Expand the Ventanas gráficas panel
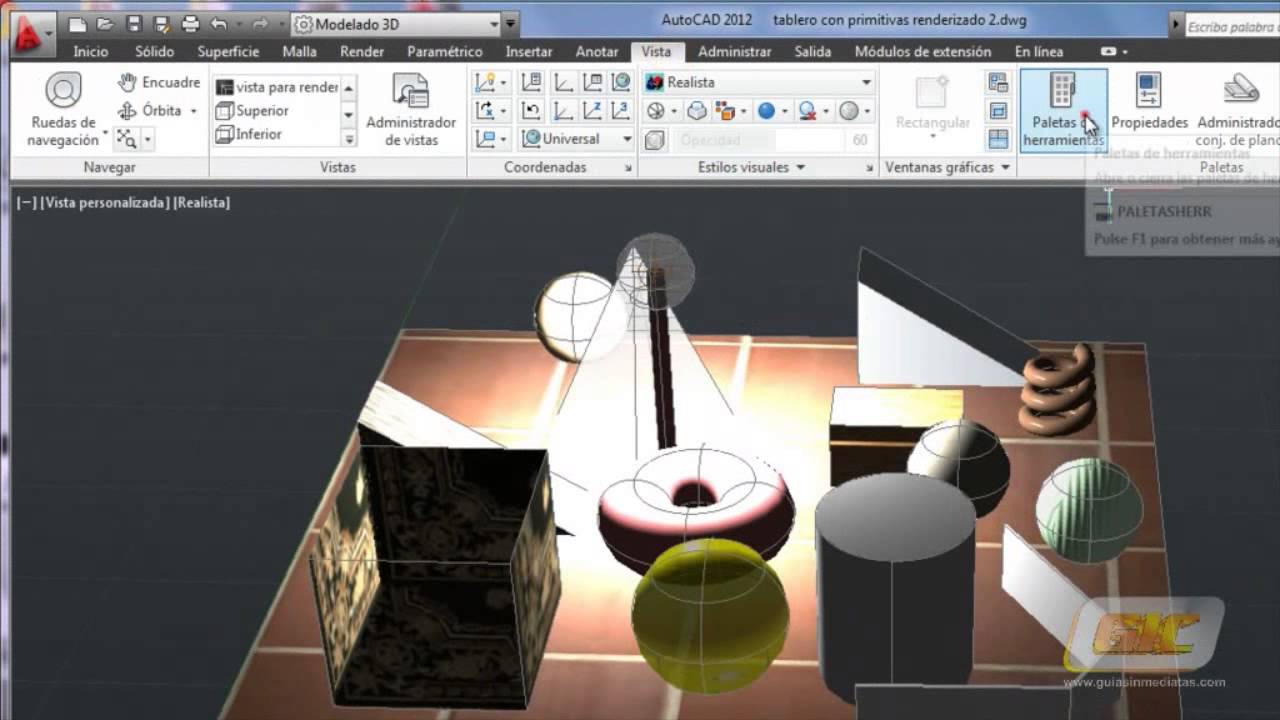 coord(947,167)
